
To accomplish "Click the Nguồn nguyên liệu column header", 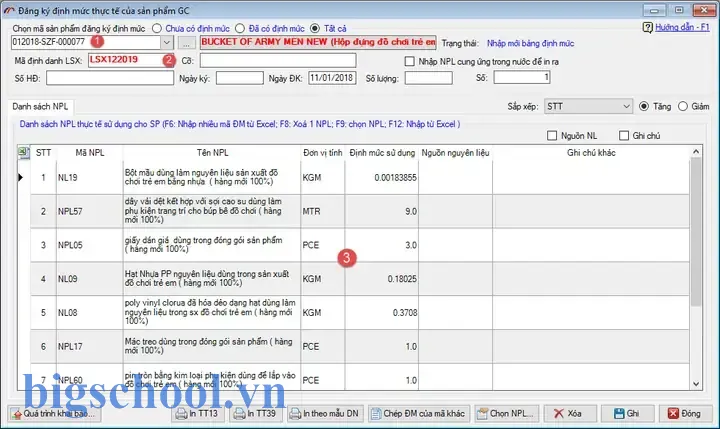I will coord(456,153).
